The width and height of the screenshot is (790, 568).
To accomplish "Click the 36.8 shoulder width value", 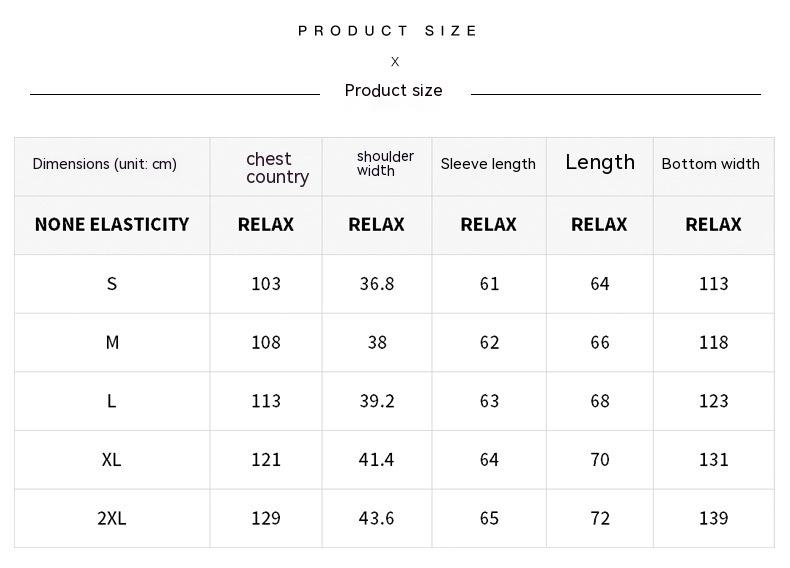I will pos(377,284).
